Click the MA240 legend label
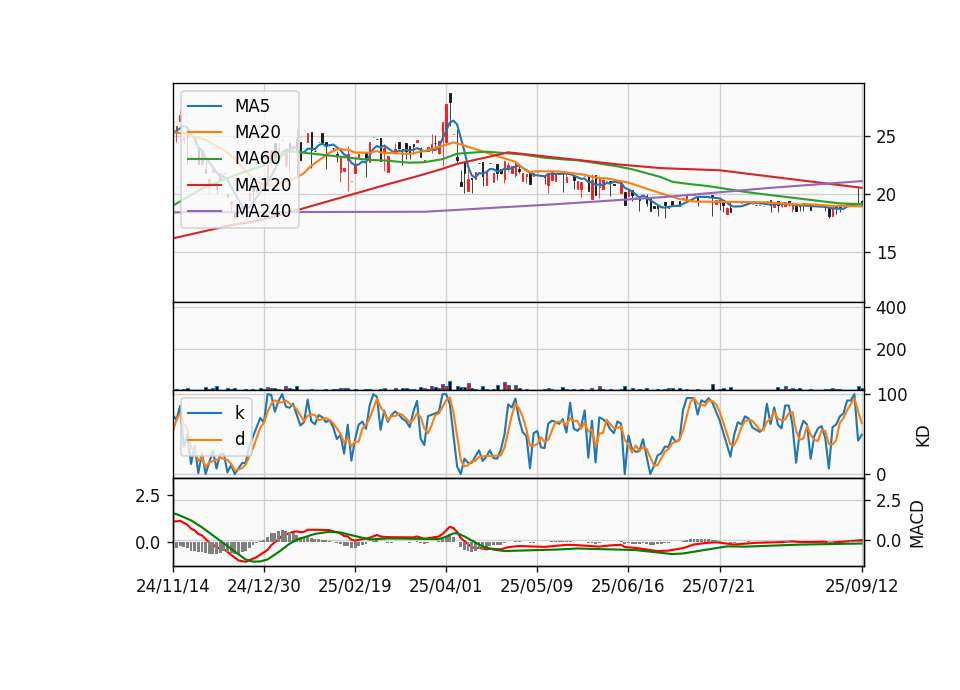Viewport: 960px width, 690px height. [263, 211]
